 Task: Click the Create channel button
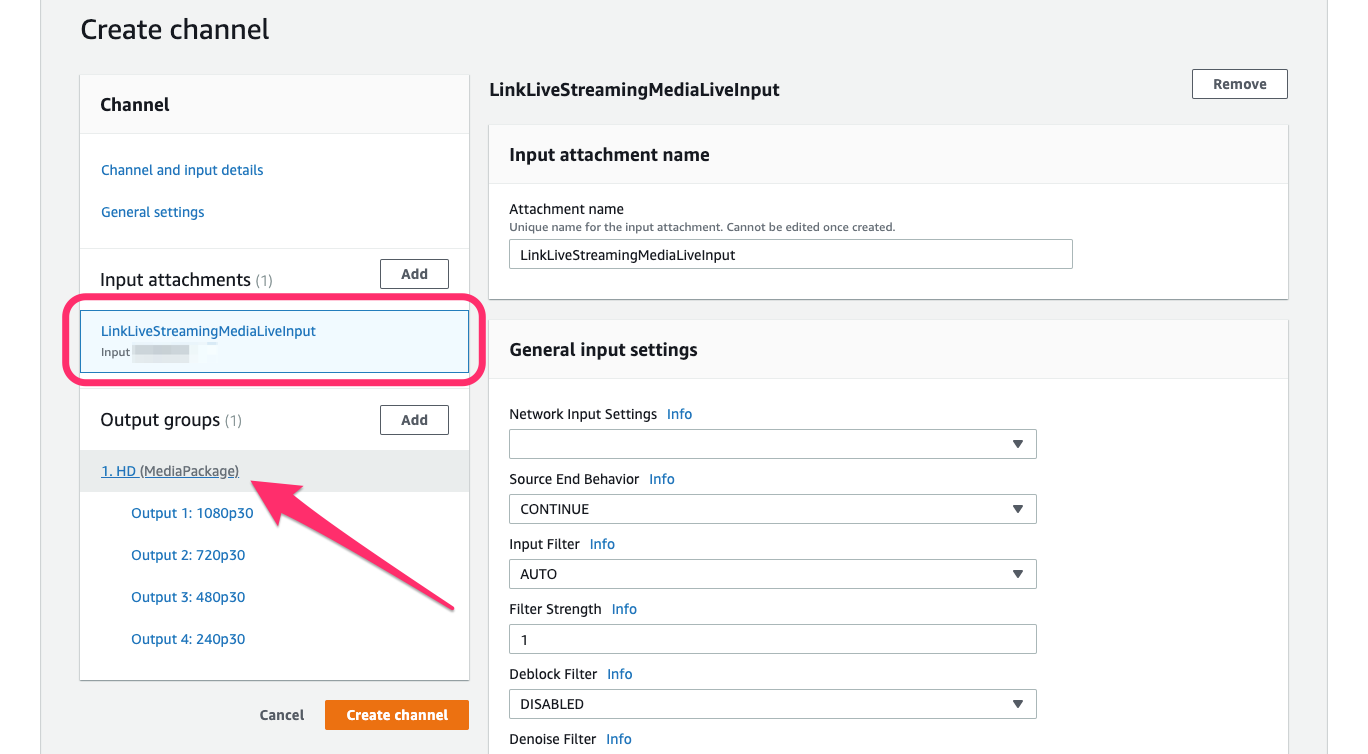[396, 714]
